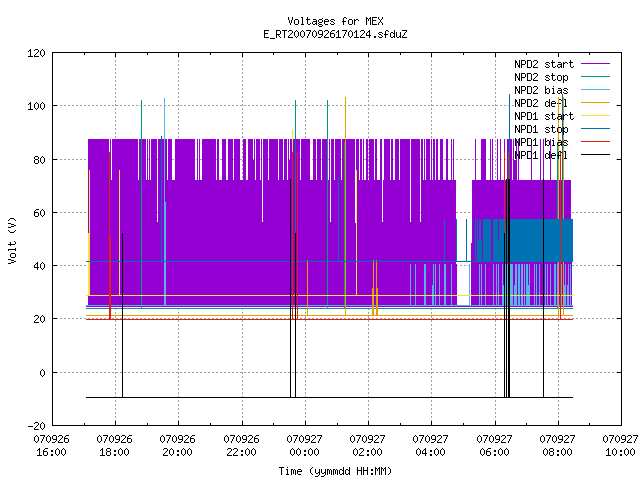Select the 'NPD2 start' legend label

pyautogui.click(x=544, y=64)
